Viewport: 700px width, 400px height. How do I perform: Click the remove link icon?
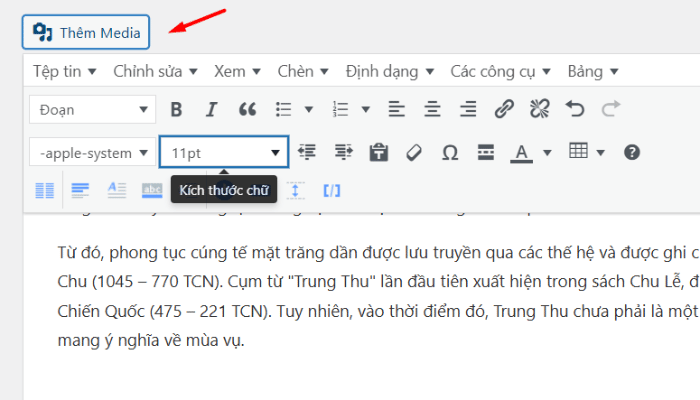pyautogui.click(x=539, y=109)
